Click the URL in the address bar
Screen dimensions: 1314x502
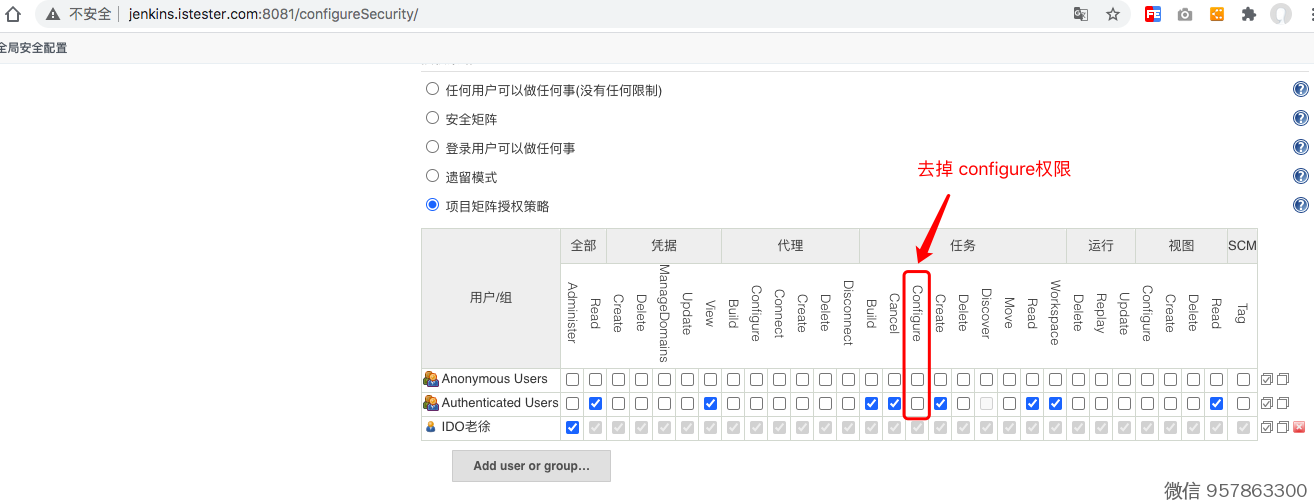click(x=273, y=15)
